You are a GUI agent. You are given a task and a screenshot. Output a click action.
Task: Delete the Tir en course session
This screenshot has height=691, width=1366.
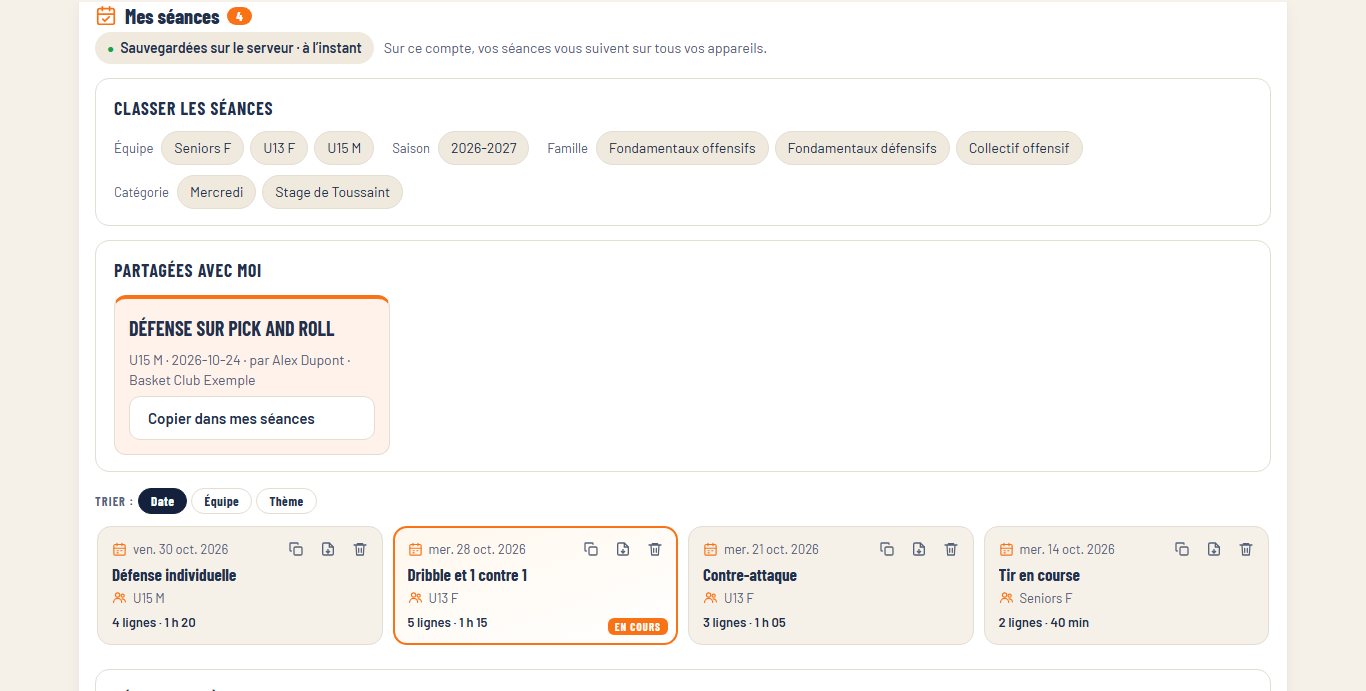click(x=1246, y=549)
